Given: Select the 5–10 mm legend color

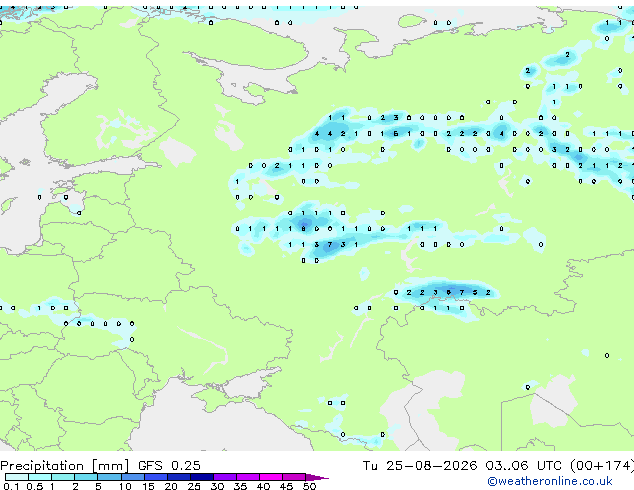Looking at the screenshot, I should click(109, 477).
